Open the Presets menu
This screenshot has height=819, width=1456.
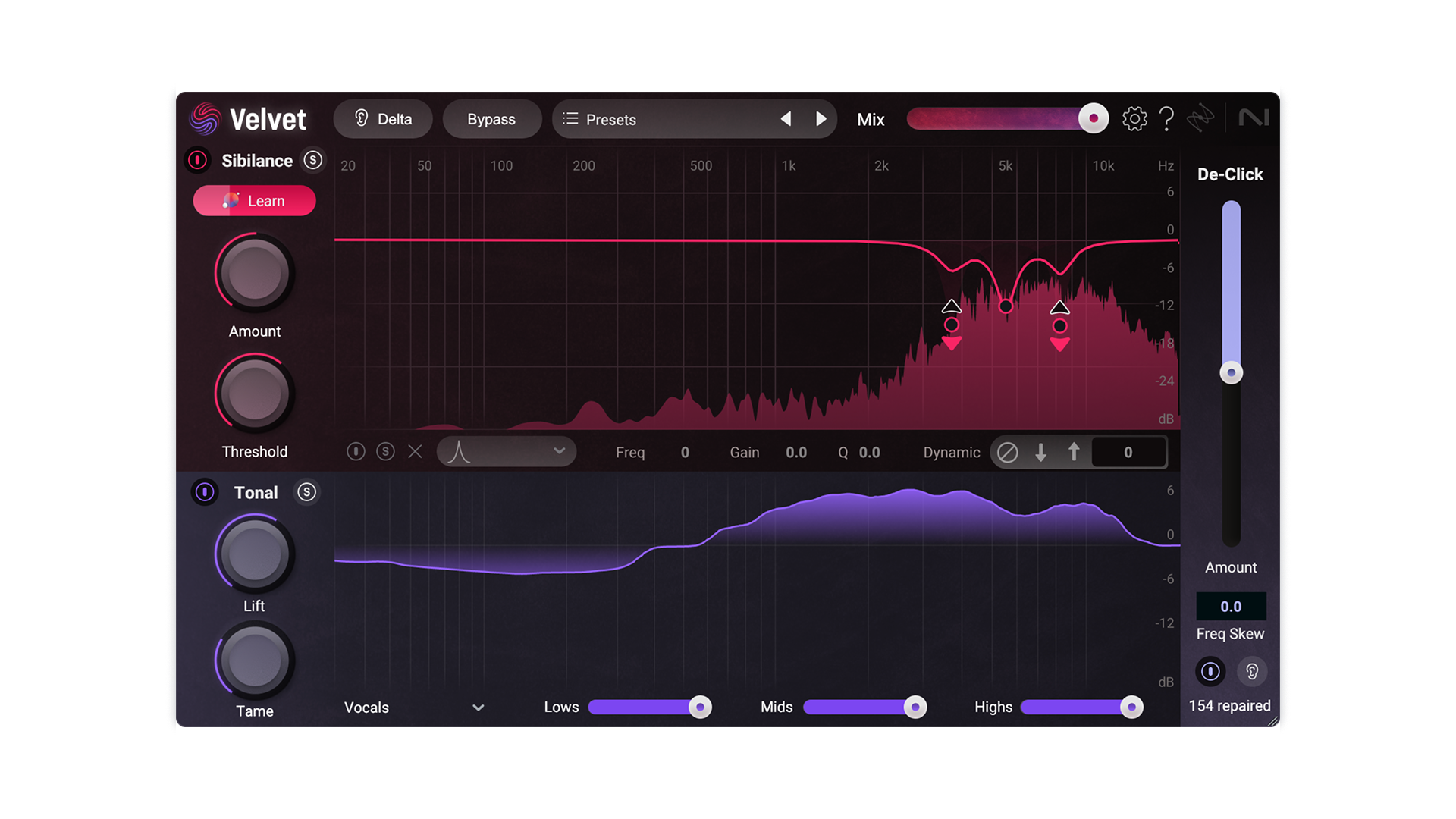click(600, 119)
